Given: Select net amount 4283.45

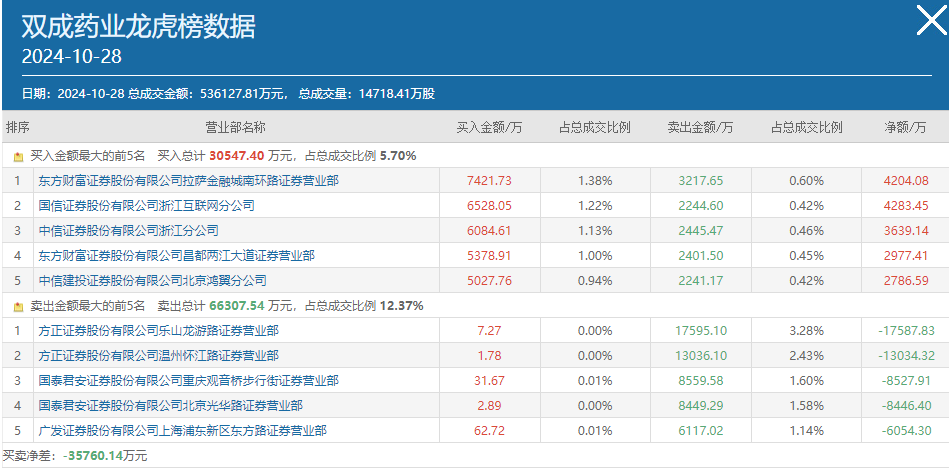Looking at the screenshot, I should click(905, 206).
